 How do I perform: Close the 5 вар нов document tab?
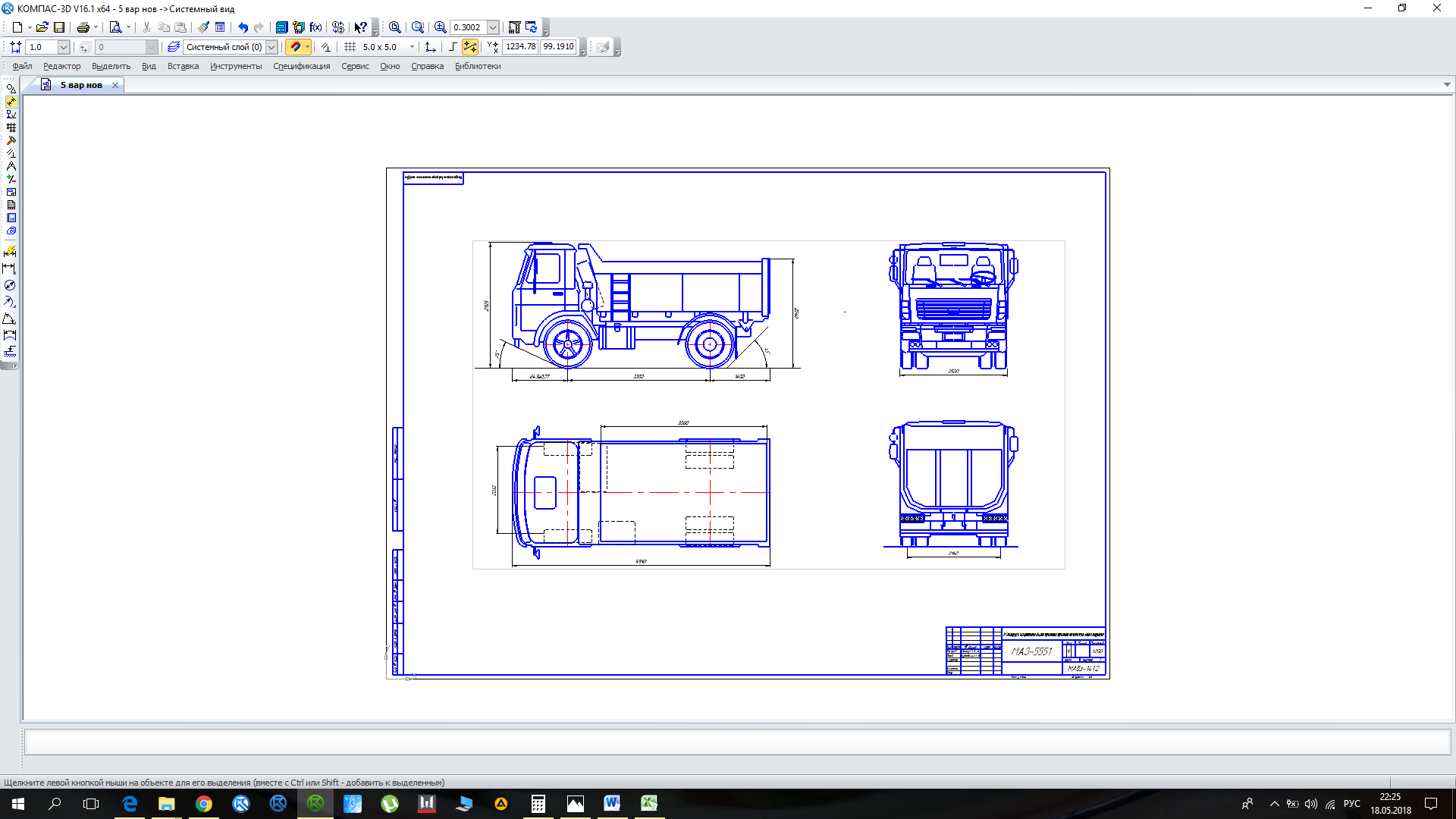click(115, 85)
